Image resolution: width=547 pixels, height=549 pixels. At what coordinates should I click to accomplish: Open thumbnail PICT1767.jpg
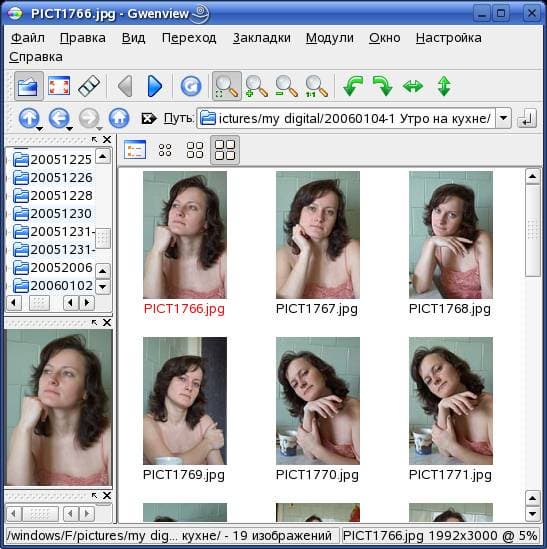tap(318, 235)
